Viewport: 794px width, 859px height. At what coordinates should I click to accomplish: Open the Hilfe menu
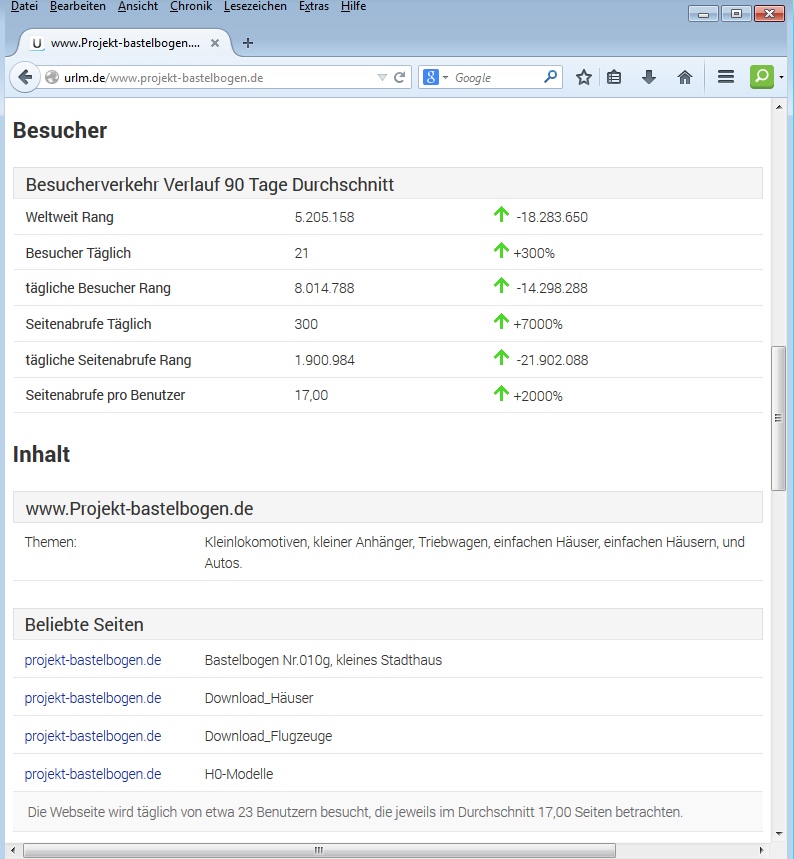point(353,7)
